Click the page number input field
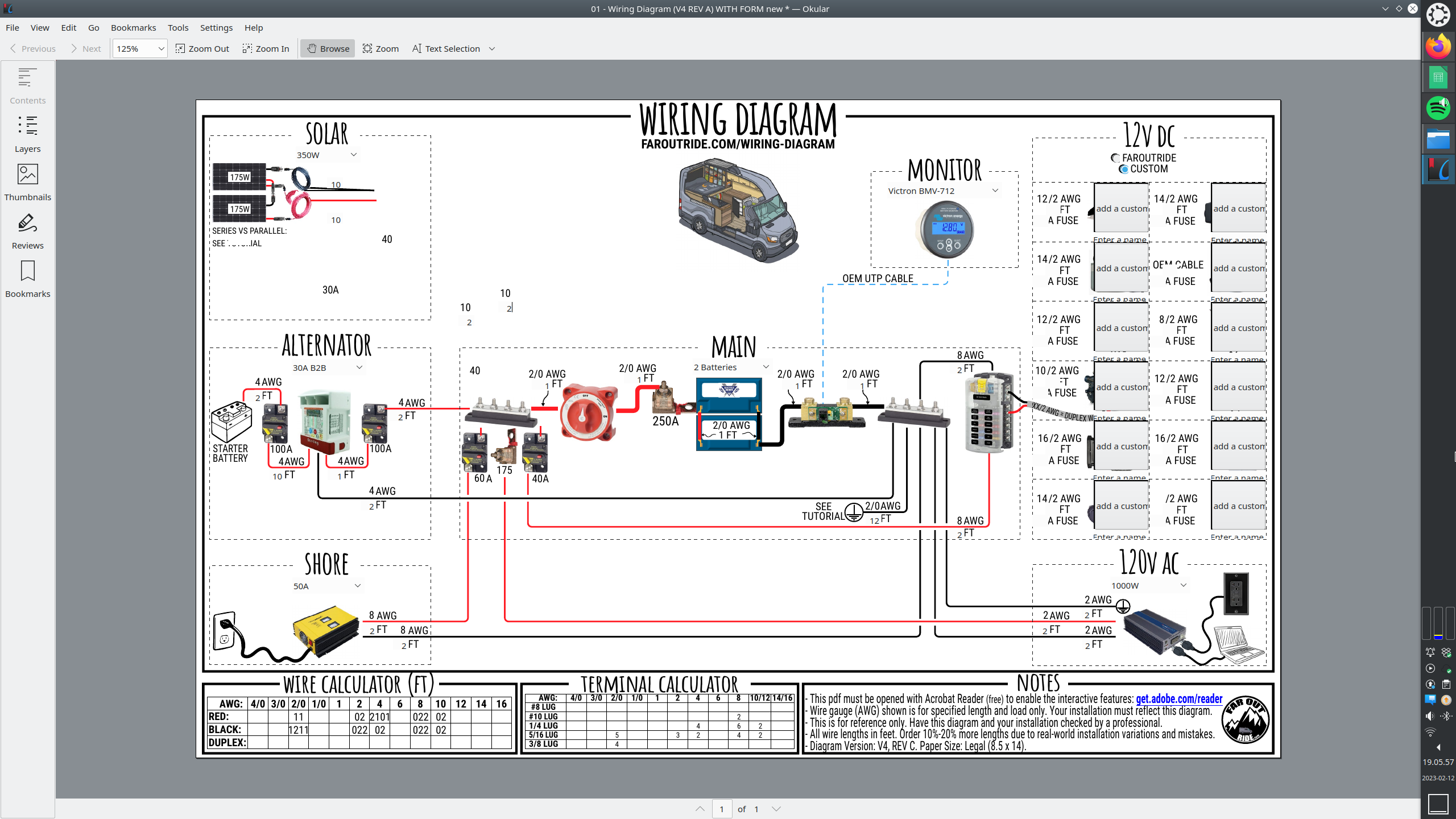This screenshot has height=819, width=1456. [721, 809]
